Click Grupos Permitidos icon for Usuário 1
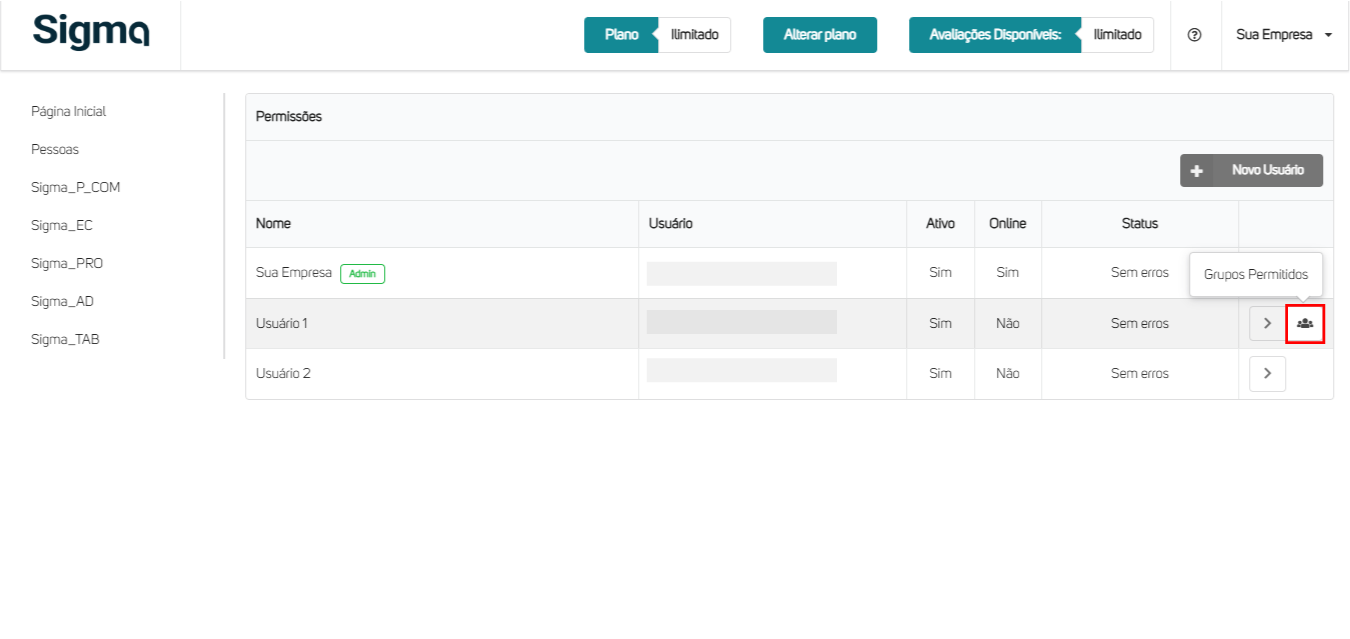1350x639 pixels. click(1305, 324)
